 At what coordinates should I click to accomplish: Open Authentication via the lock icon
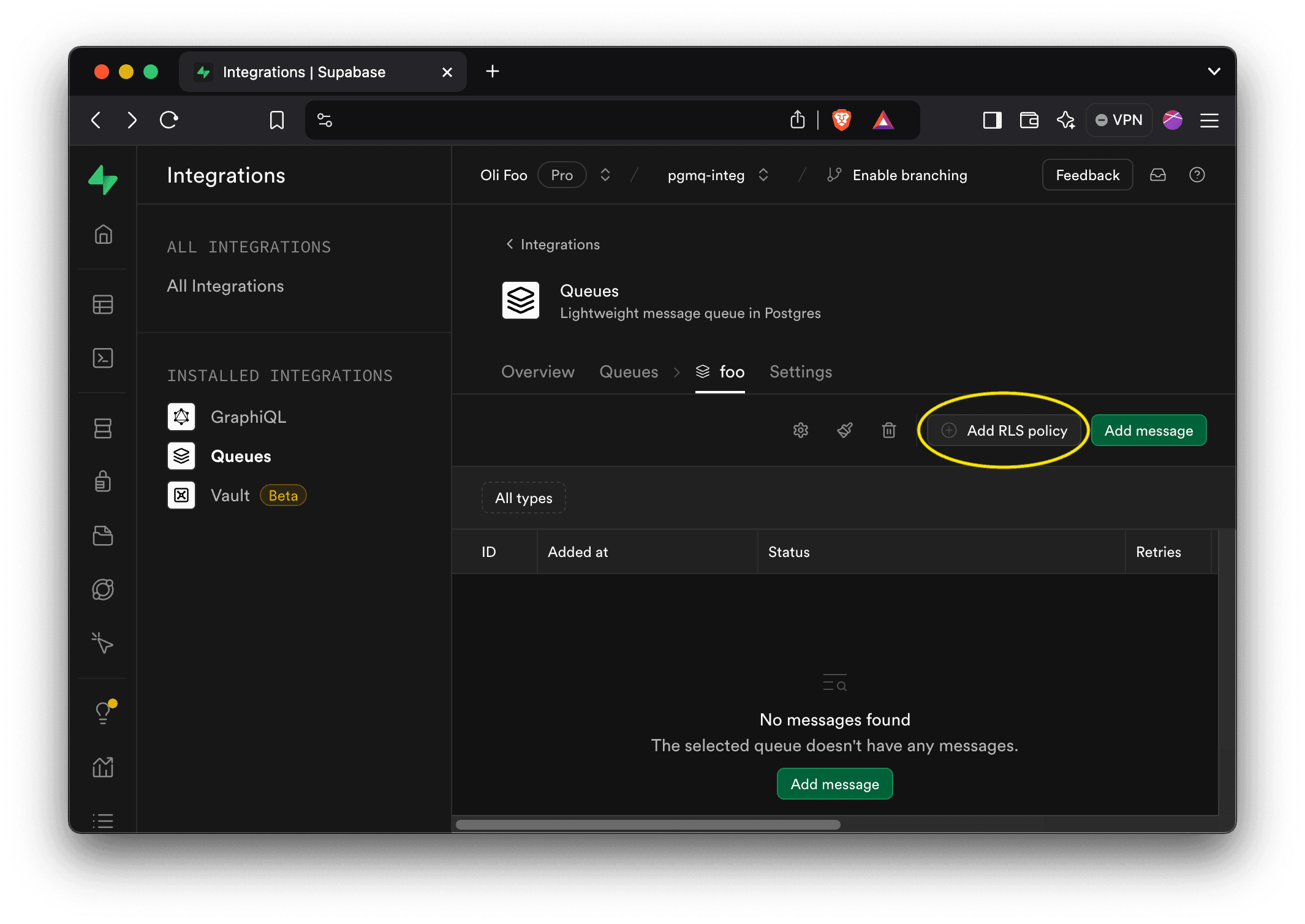pos(103,482)
